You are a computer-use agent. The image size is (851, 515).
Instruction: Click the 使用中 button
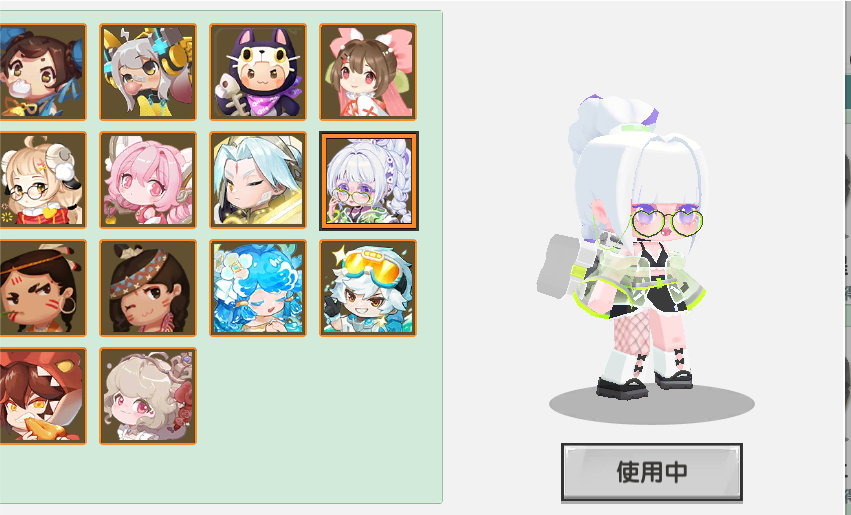(x=652, y=472)
